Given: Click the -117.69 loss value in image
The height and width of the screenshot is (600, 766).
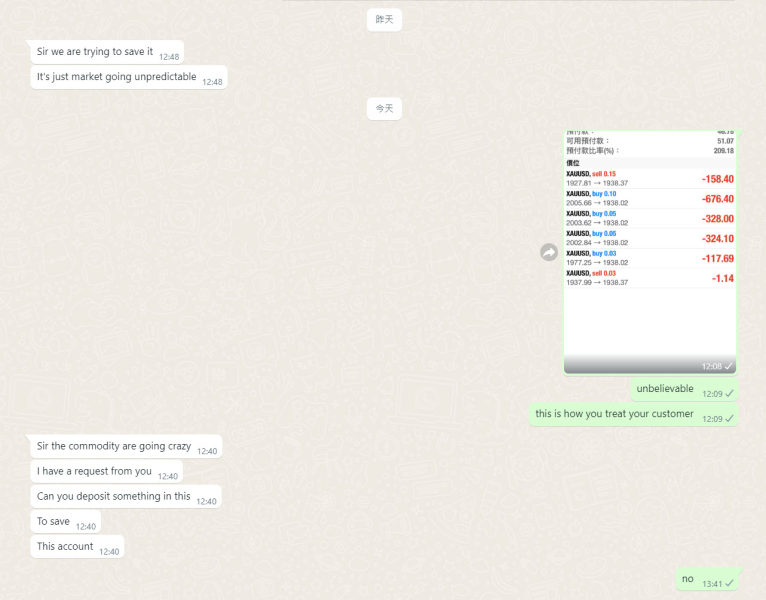Looking at the screenshot, I should pyautogui.click(x=717, y=258).
